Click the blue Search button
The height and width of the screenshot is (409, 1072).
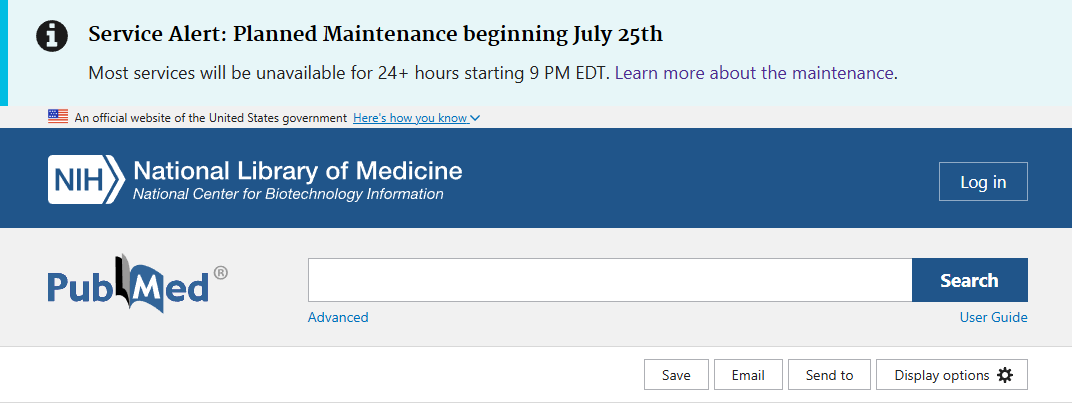[x=969, y=280]
